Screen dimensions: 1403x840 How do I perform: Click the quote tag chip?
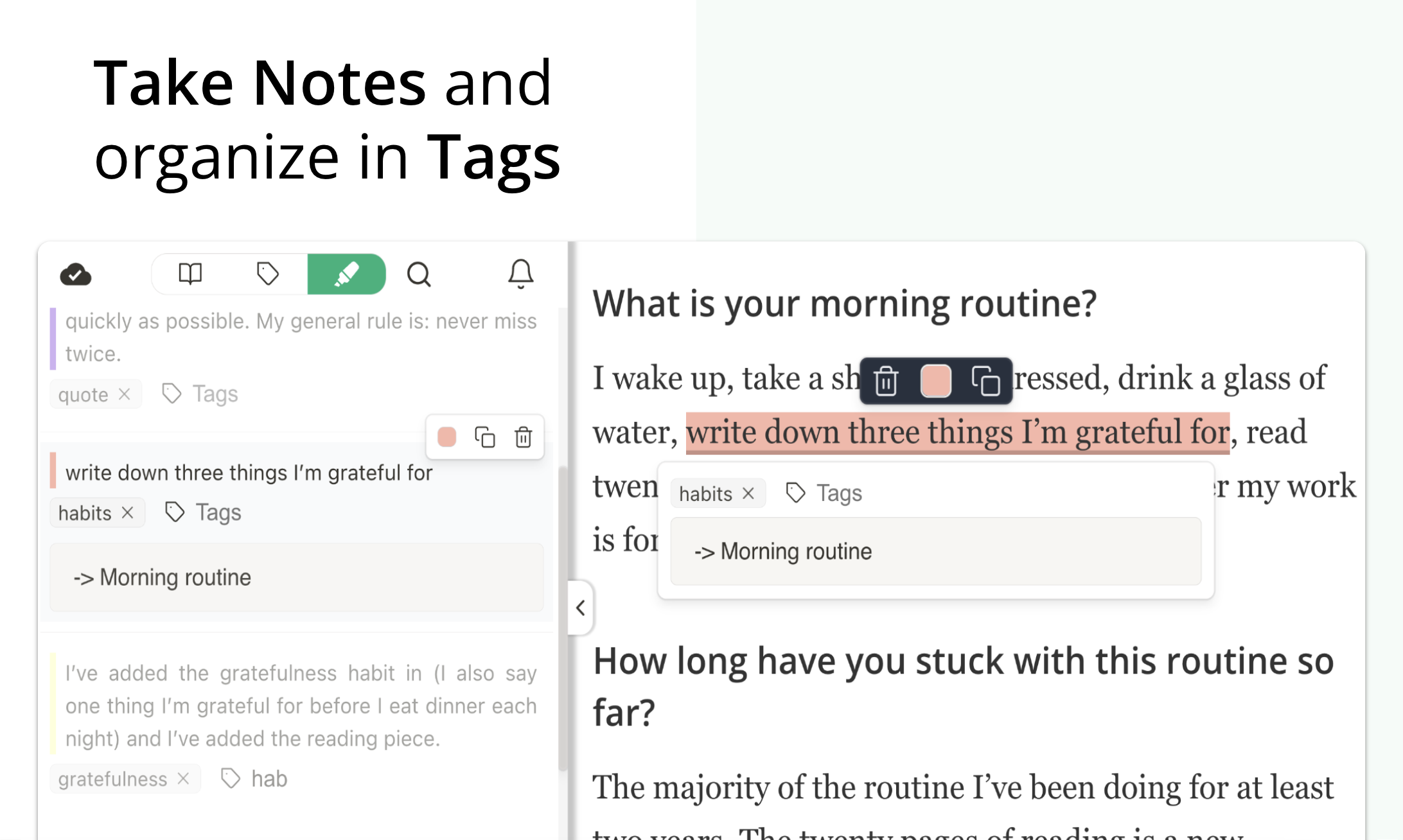pos(96,394)
